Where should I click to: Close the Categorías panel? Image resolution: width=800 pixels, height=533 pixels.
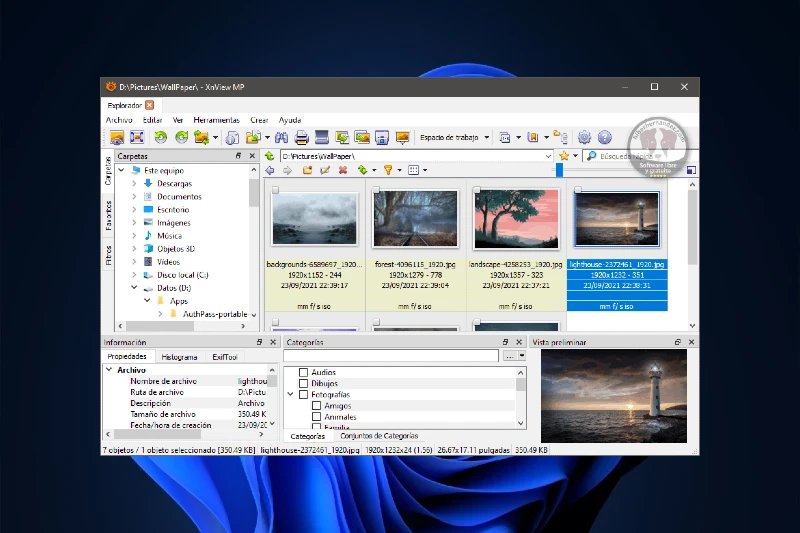519,342
